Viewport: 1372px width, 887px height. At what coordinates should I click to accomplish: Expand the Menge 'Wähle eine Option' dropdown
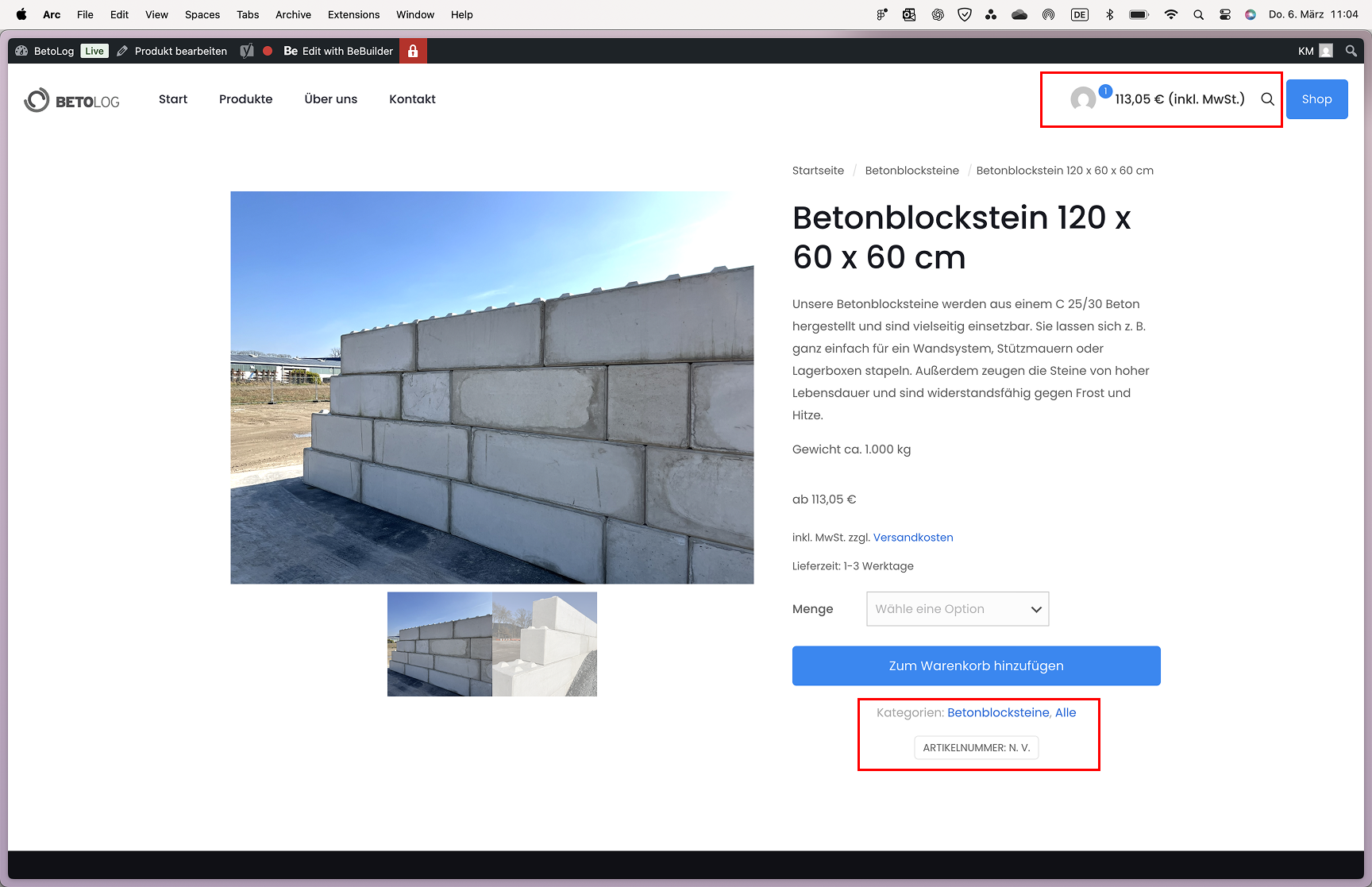point(958,609)
